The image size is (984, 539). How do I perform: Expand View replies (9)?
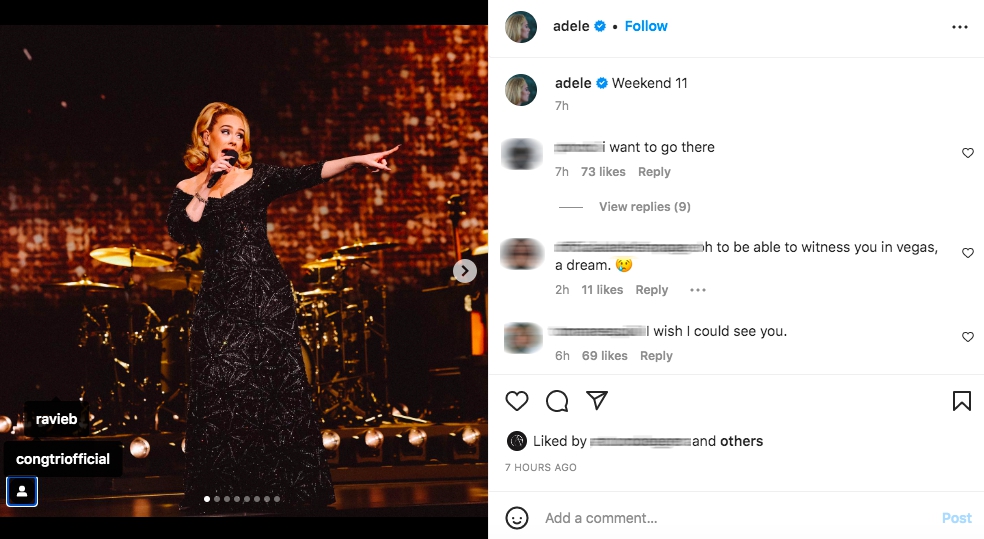(644, 207)
